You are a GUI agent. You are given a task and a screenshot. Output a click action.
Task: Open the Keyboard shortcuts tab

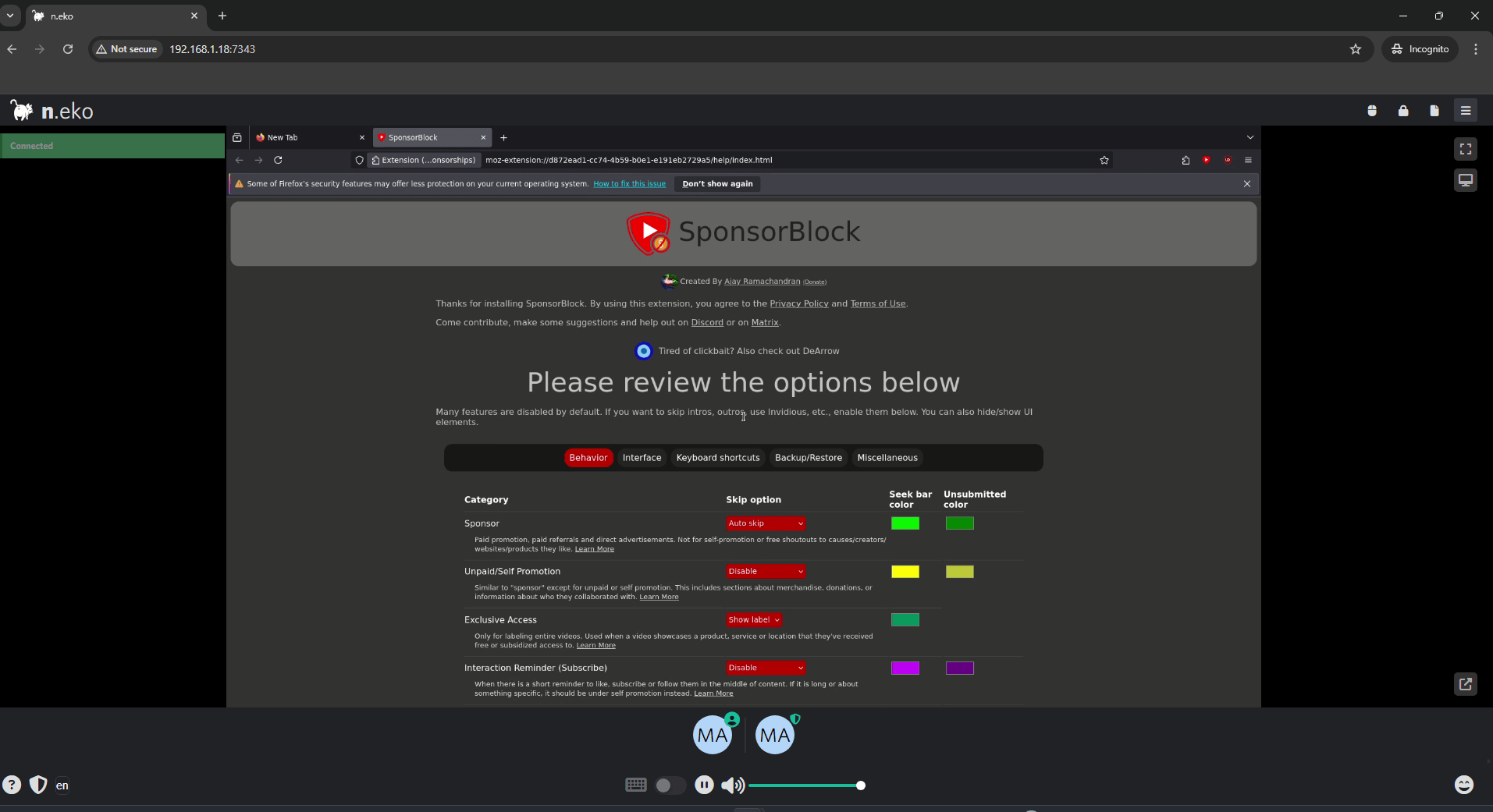[718, 458]
